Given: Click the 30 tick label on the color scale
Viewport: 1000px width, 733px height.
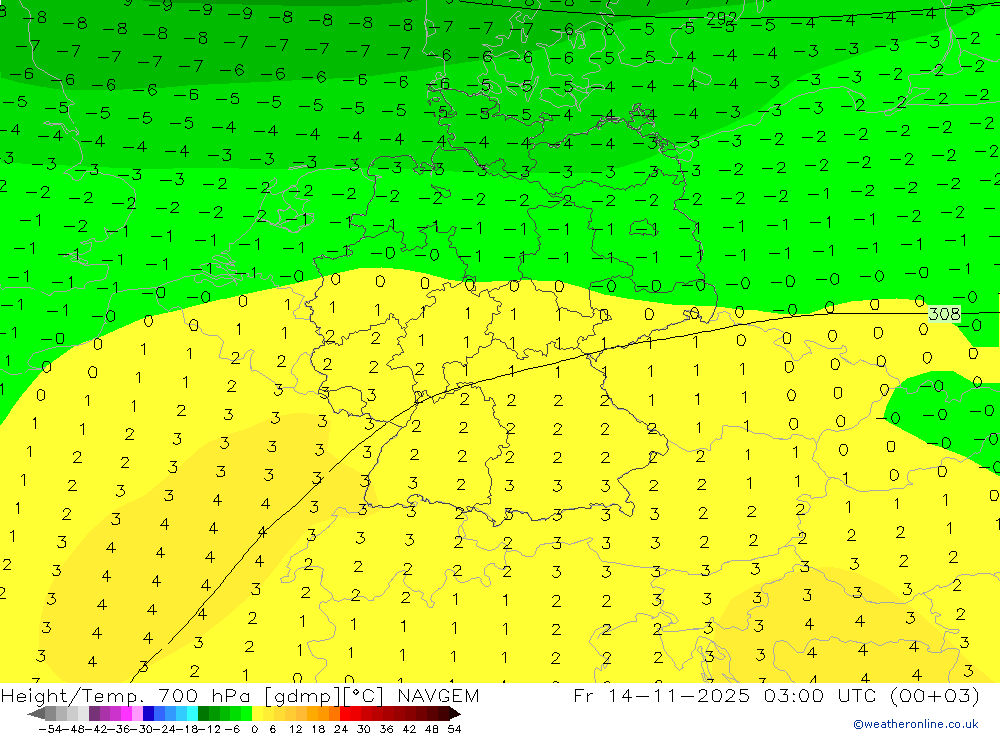Looking at the screenshot, I should coord(364,729).
